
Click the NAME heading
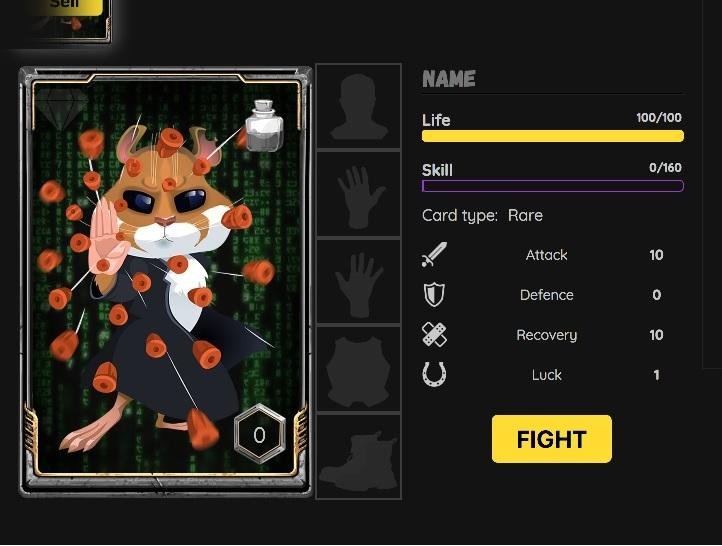point(449,79)
